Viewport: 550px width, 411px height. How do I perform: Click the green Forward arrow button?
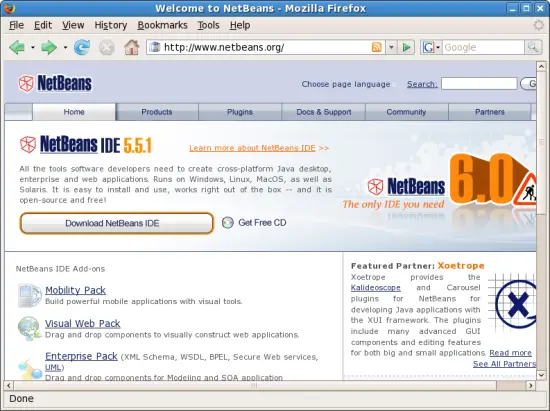pyautogui.click(x=49, y=47)
